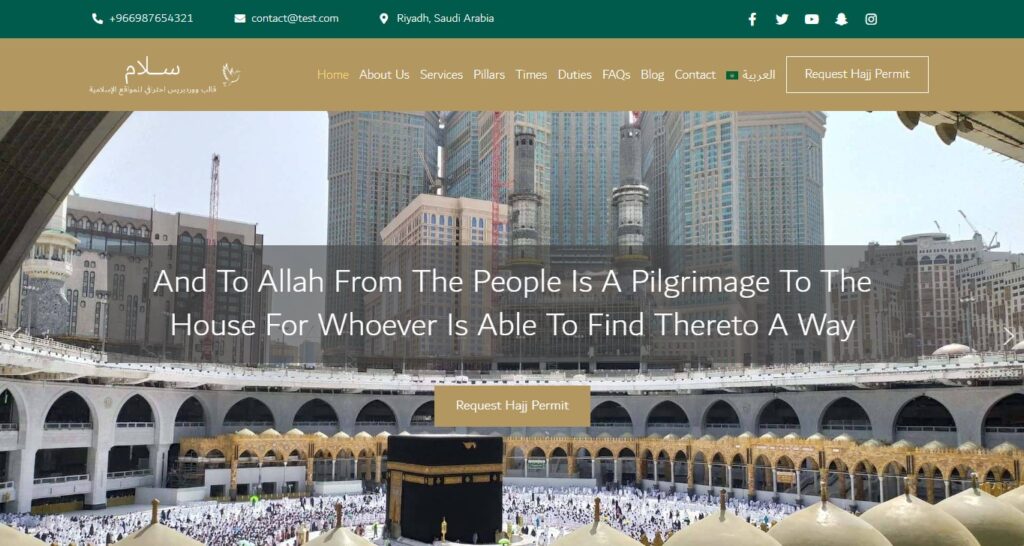Click the location pin icon beside Riyadh

[384, 19]
